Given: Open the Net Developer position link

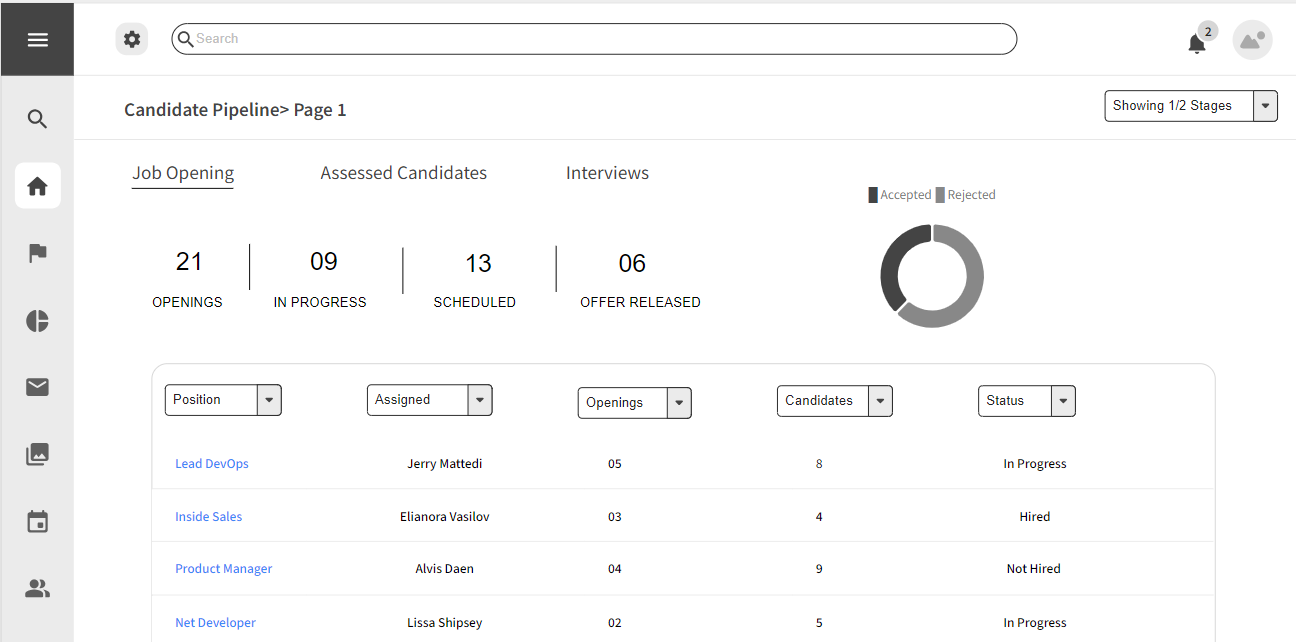Looking at the screenshot, I should point(216,623).
